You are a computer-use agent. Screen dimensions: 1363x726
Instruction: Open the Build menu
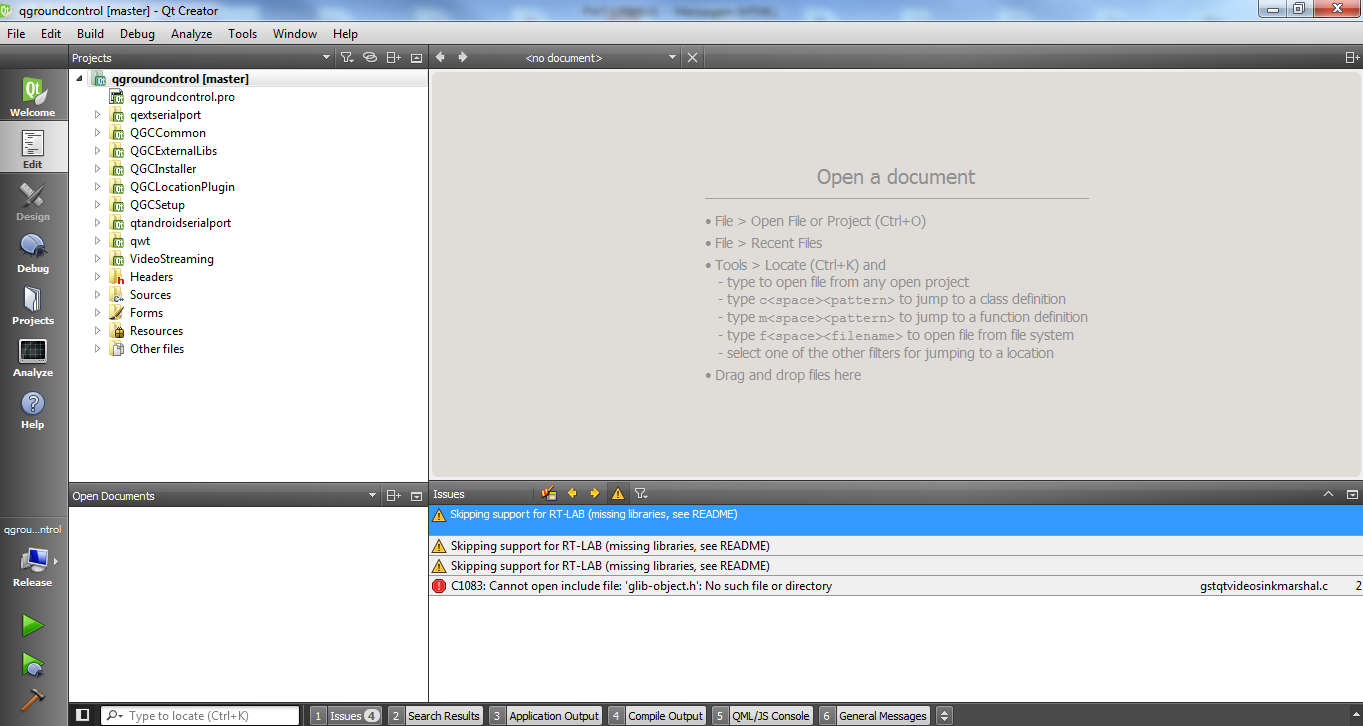(90, 33)
